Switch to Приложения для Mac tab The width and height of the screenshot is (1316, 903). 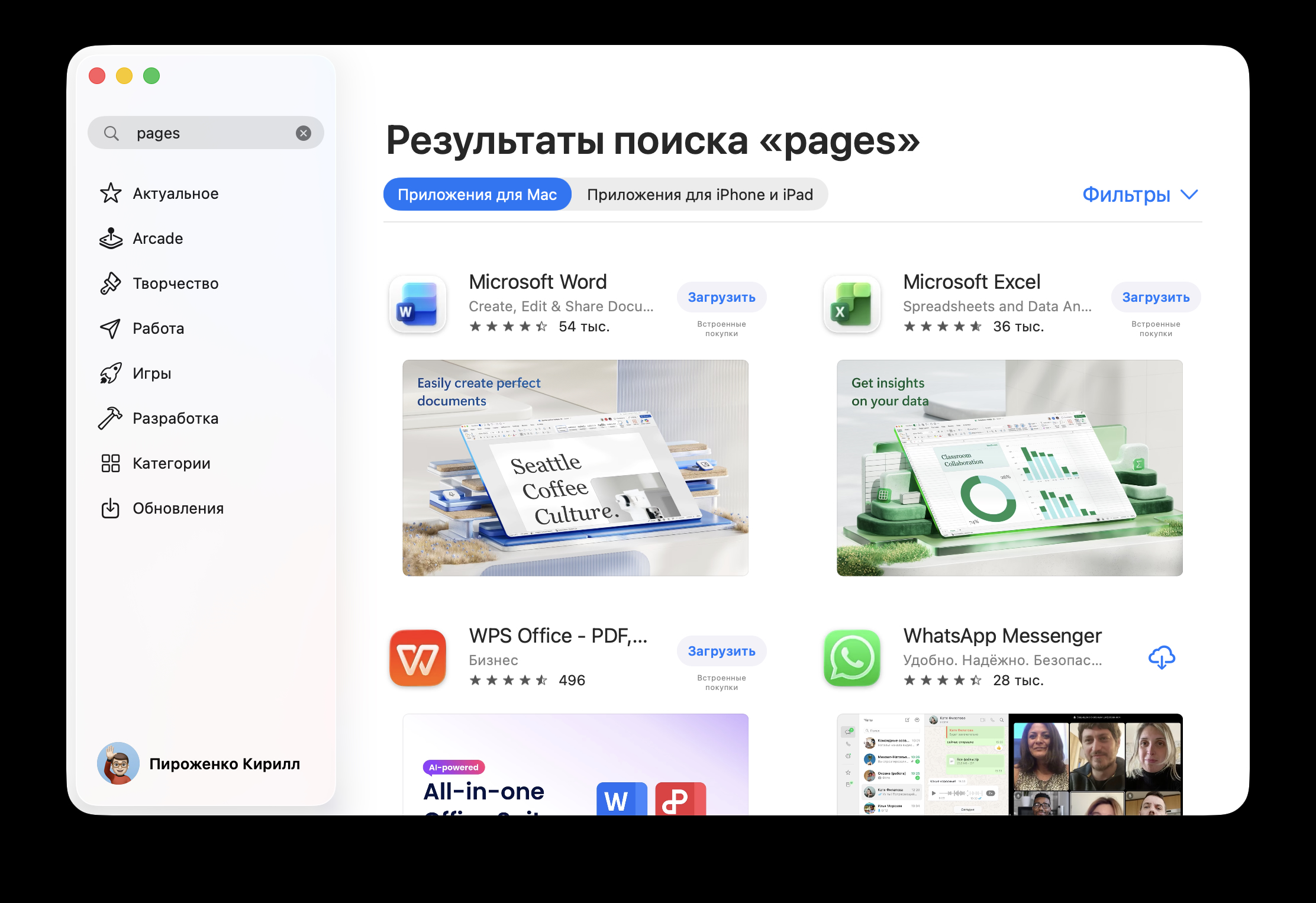point(477,194)
